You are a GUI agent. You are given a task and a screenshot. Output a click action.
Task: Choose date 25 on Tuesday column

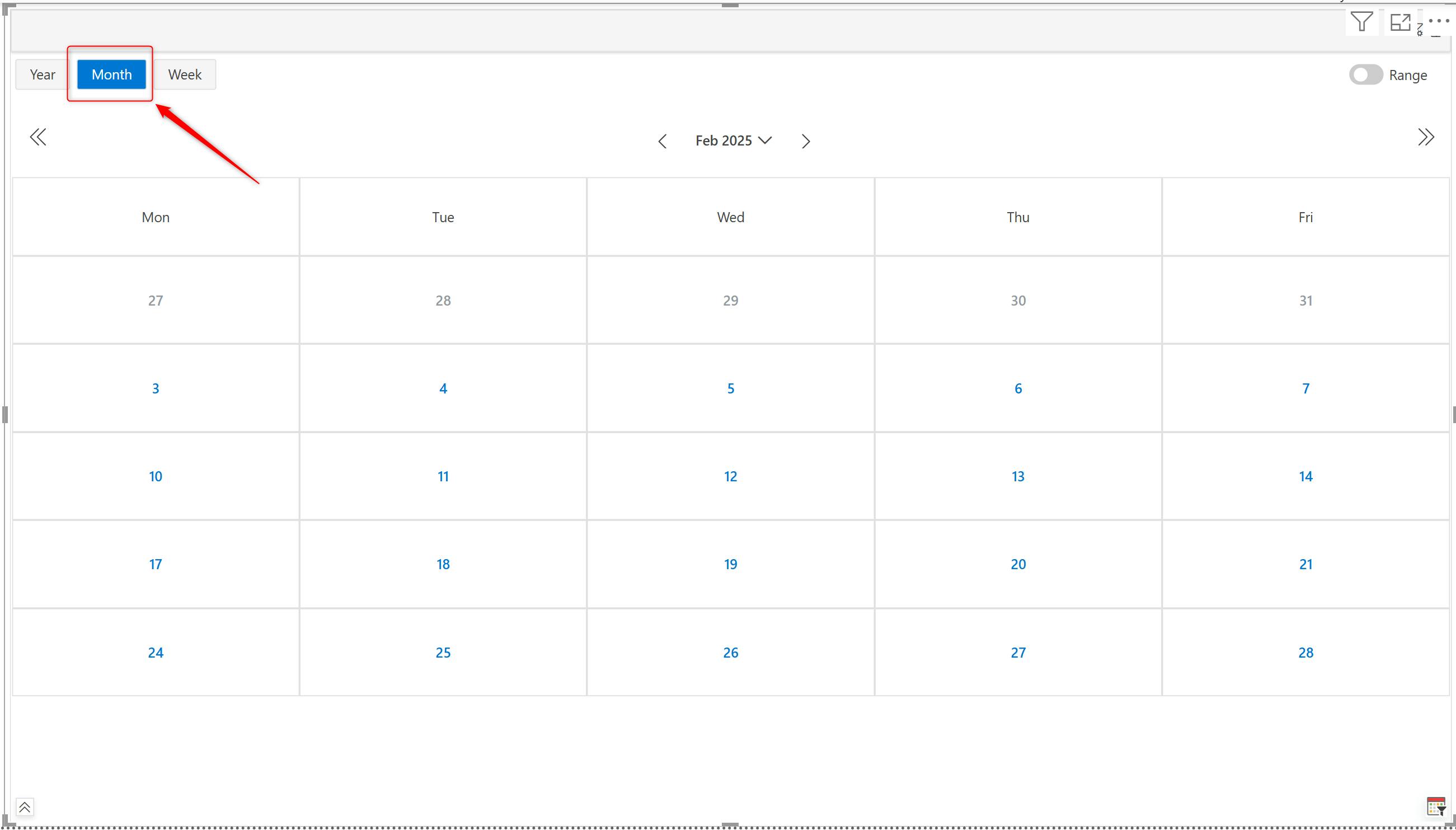pos(443,653)
